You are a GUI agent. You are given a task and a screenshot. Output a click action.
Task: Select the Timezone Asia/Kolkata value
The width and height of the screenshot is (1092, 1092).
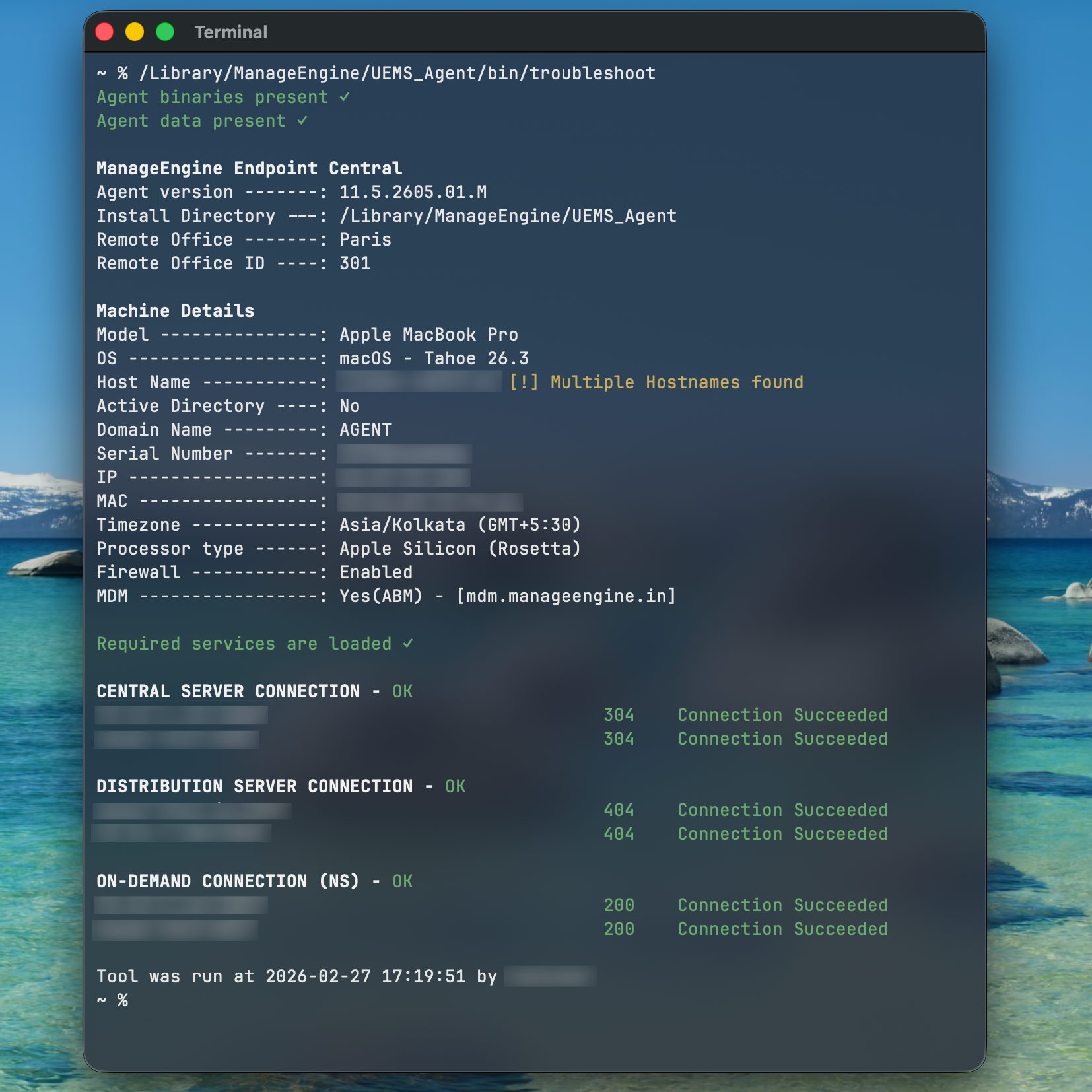tap(460, 524)
